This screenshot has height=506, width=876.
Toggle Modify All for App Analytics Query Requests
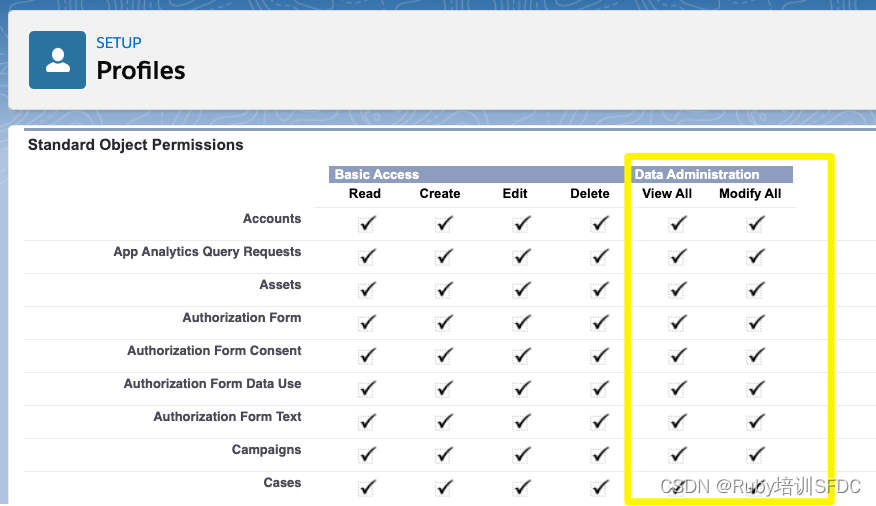click(755, 257)
